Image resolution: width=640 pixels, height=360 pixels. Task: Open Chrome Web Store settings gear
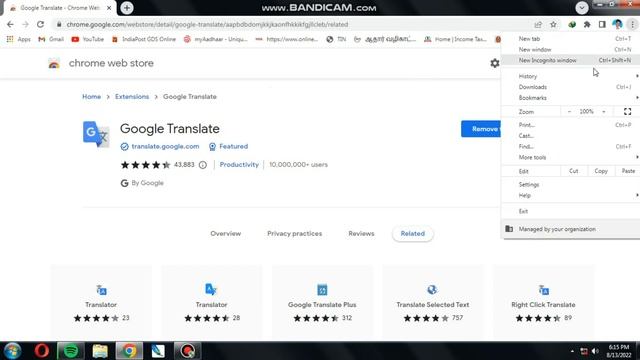click(x=495, y=63)
